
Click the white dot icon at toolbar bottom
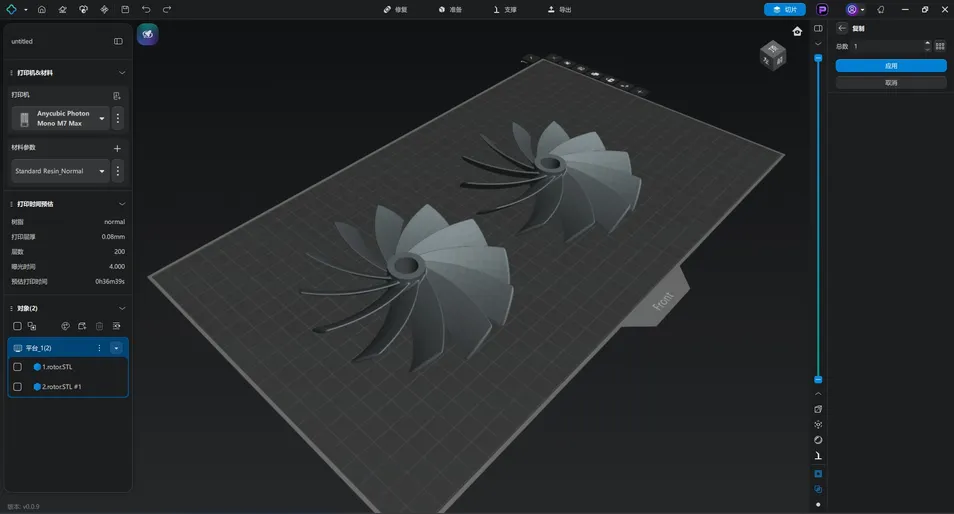818,504
